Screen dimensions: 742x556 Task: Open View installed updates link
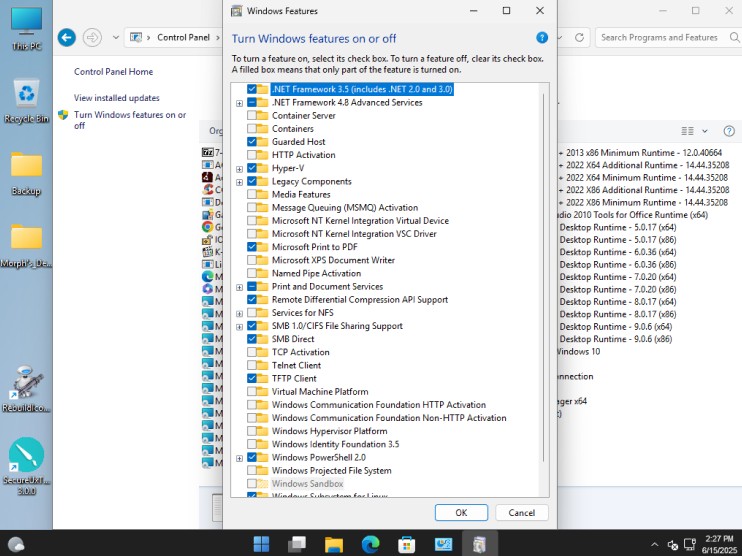(x=116, y=97)
